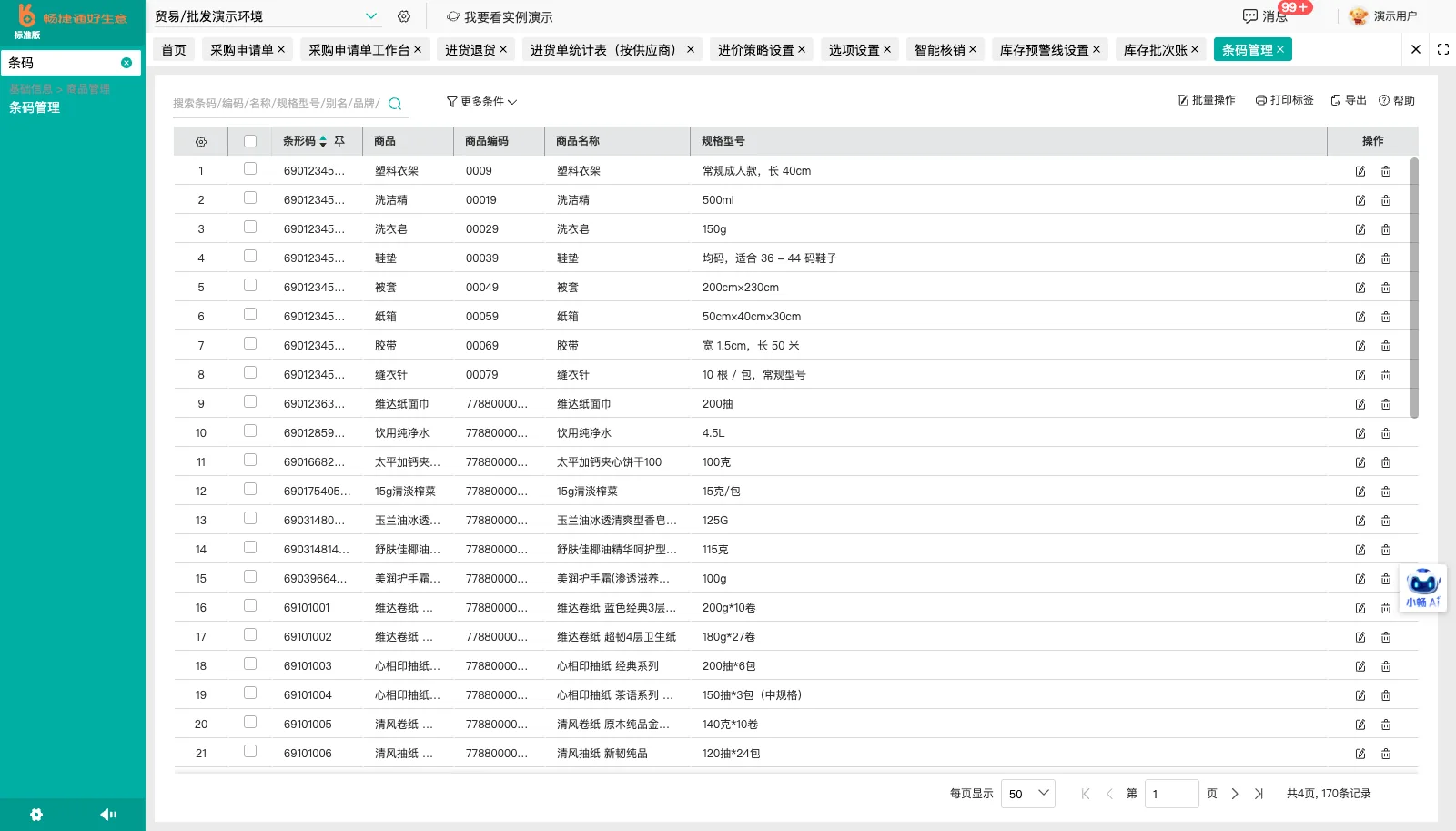Expand 更多条件 filter options
The width and height of the screenshot is (1456, 831).
pyautogui.click(x=481, y=102)
